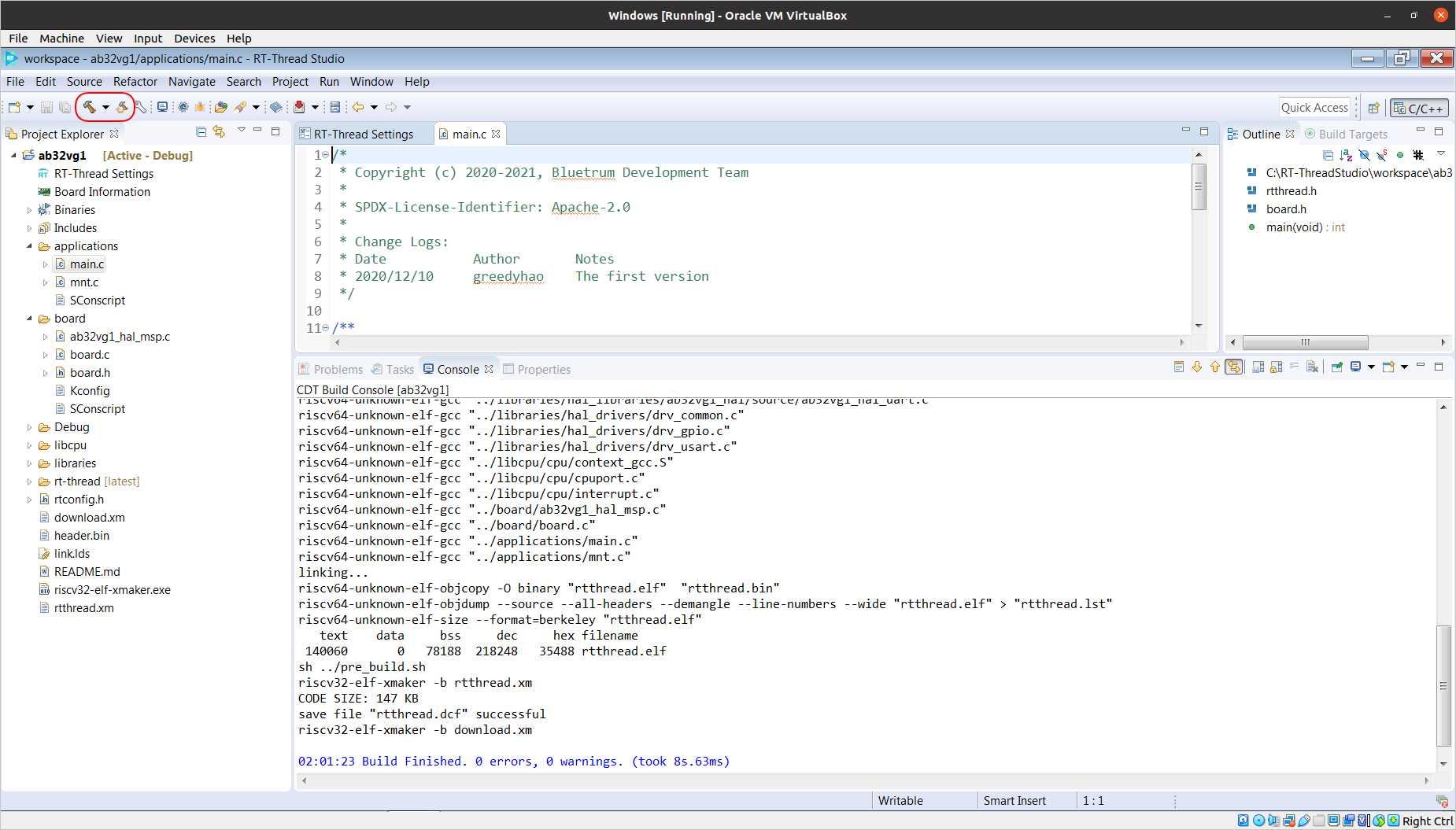Open VirtualBox Right Ctrl host key indicator
1456x830 pixels.
[1427, 821]
